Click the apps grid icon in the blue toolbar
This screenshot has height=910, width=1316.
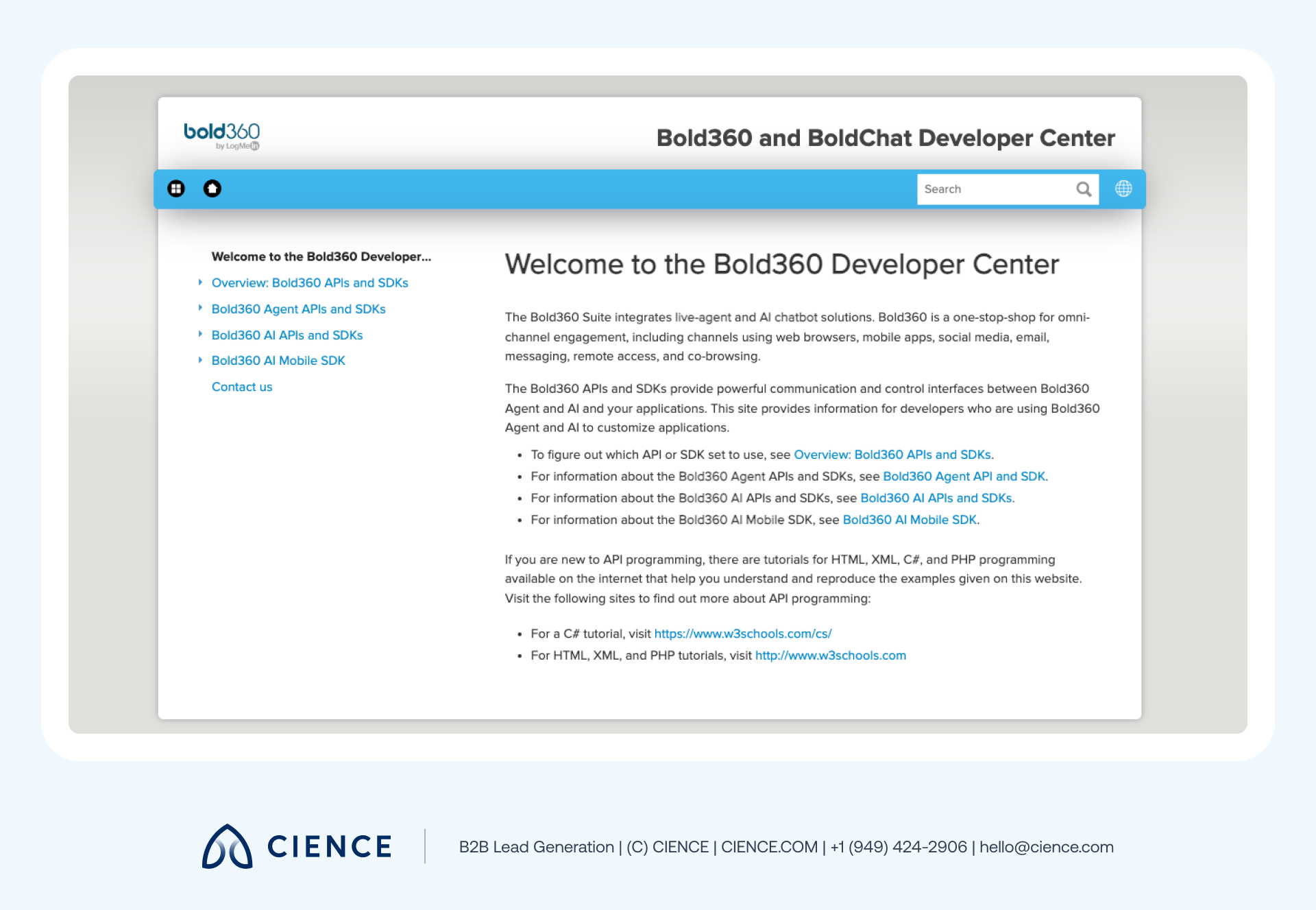[176, 189]
